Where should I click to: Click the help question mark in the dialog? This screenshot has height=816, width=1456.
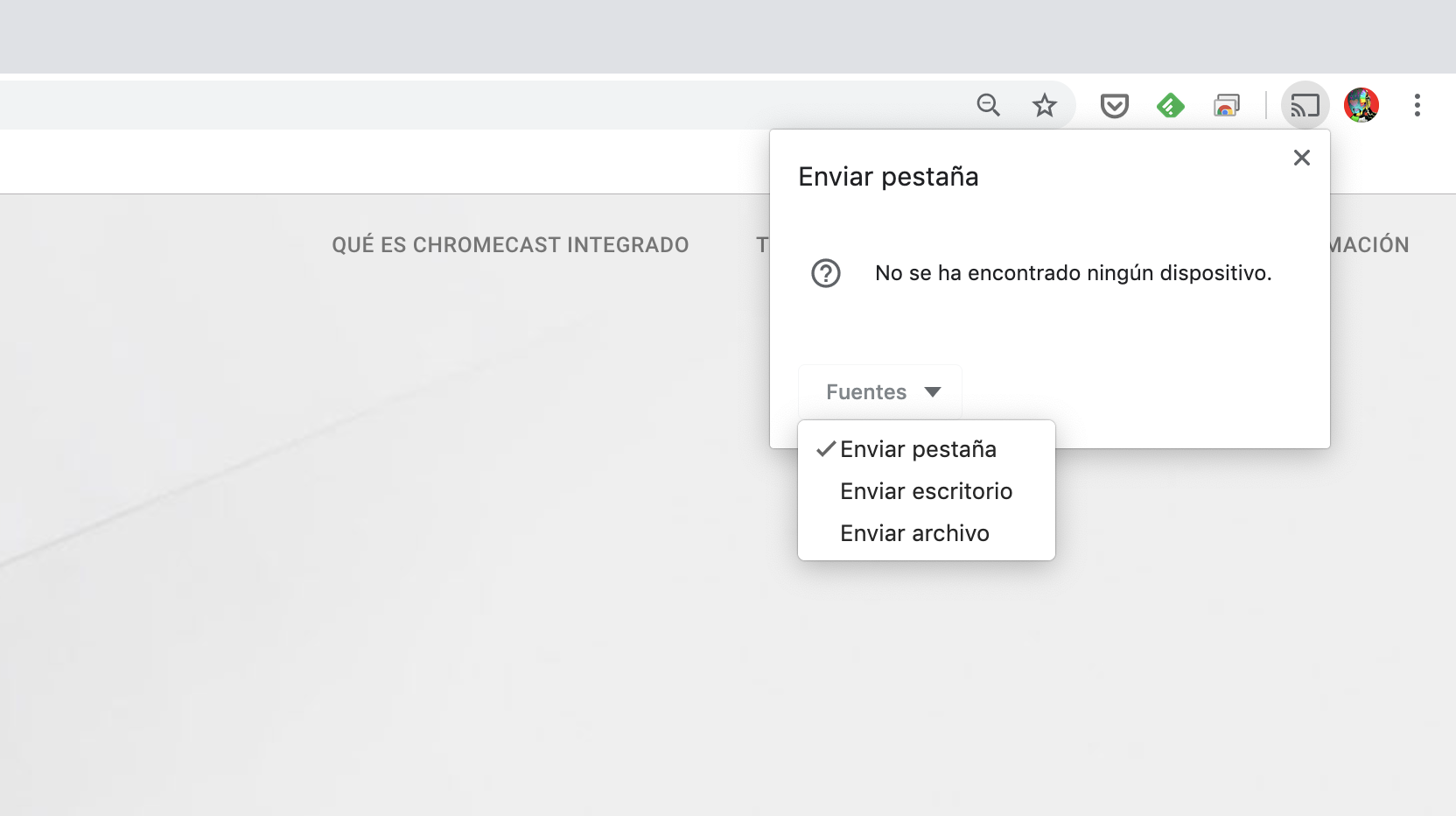click(826, 273)
